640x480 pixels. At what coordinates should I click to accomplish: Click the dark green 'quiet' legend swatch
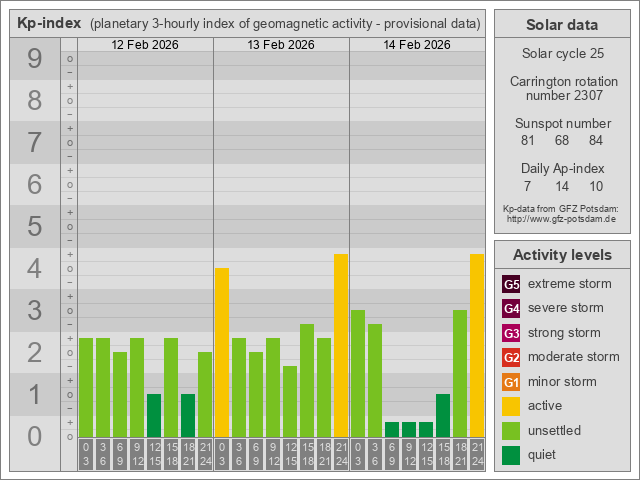point(511,455)
